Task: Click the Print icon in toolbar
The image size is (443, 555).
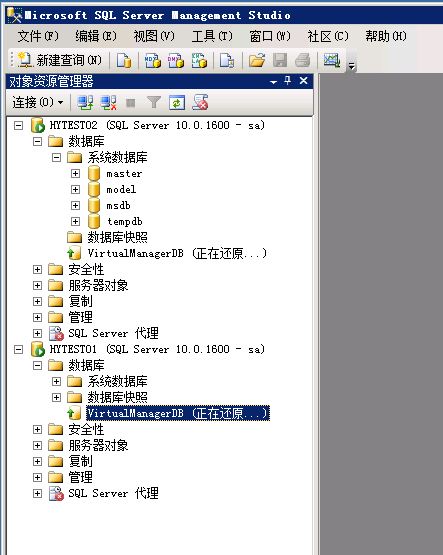Action: pos(303,60)
